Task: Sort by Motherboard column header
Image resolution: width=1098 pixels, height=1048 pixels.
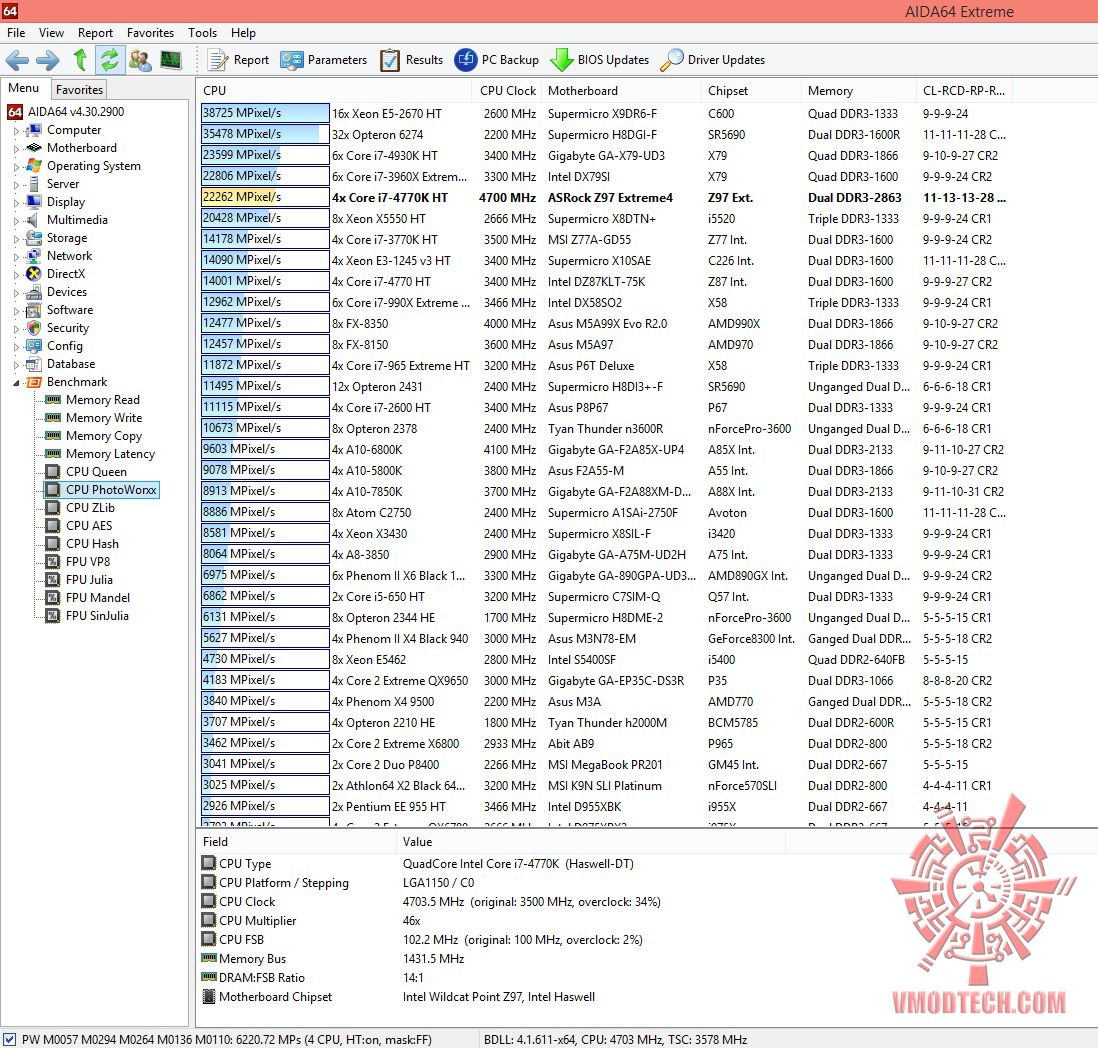Action: pyautogui.click(x=620, y=91)
